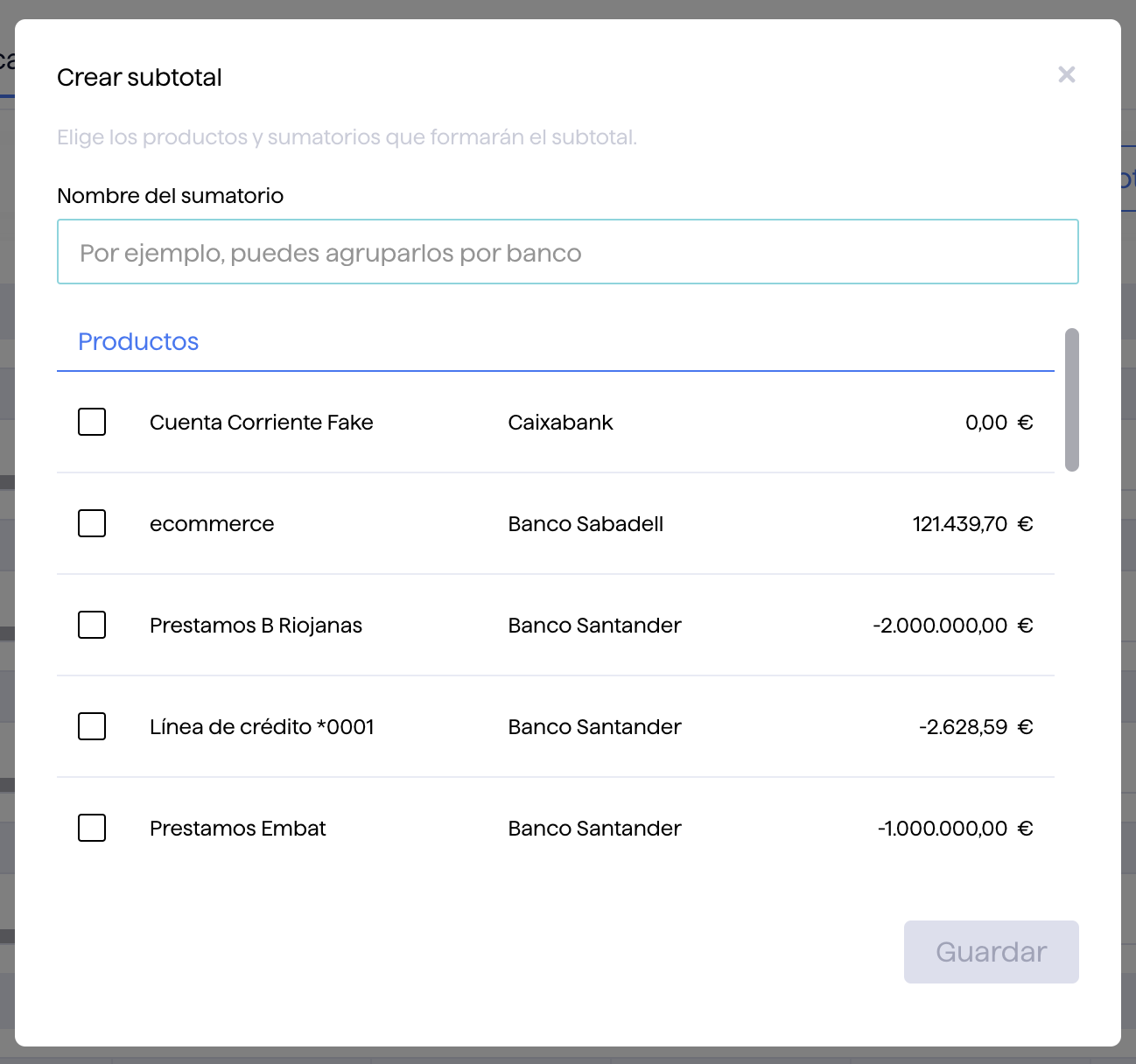Enable the Línea de crédito *0001 checkbox
The height and width of the screenshot is (1064, 1136).
click(x=92, y=726)
